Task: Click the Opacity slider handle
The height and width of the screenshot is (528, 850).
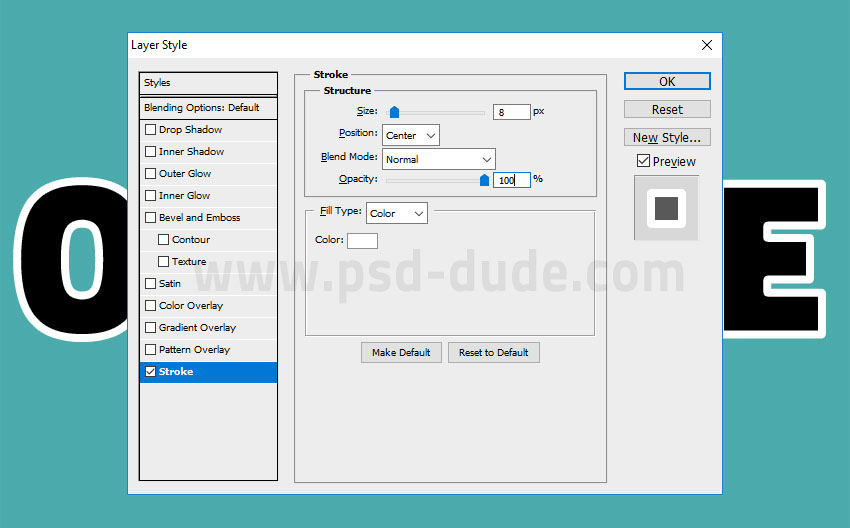Action: 485,180
